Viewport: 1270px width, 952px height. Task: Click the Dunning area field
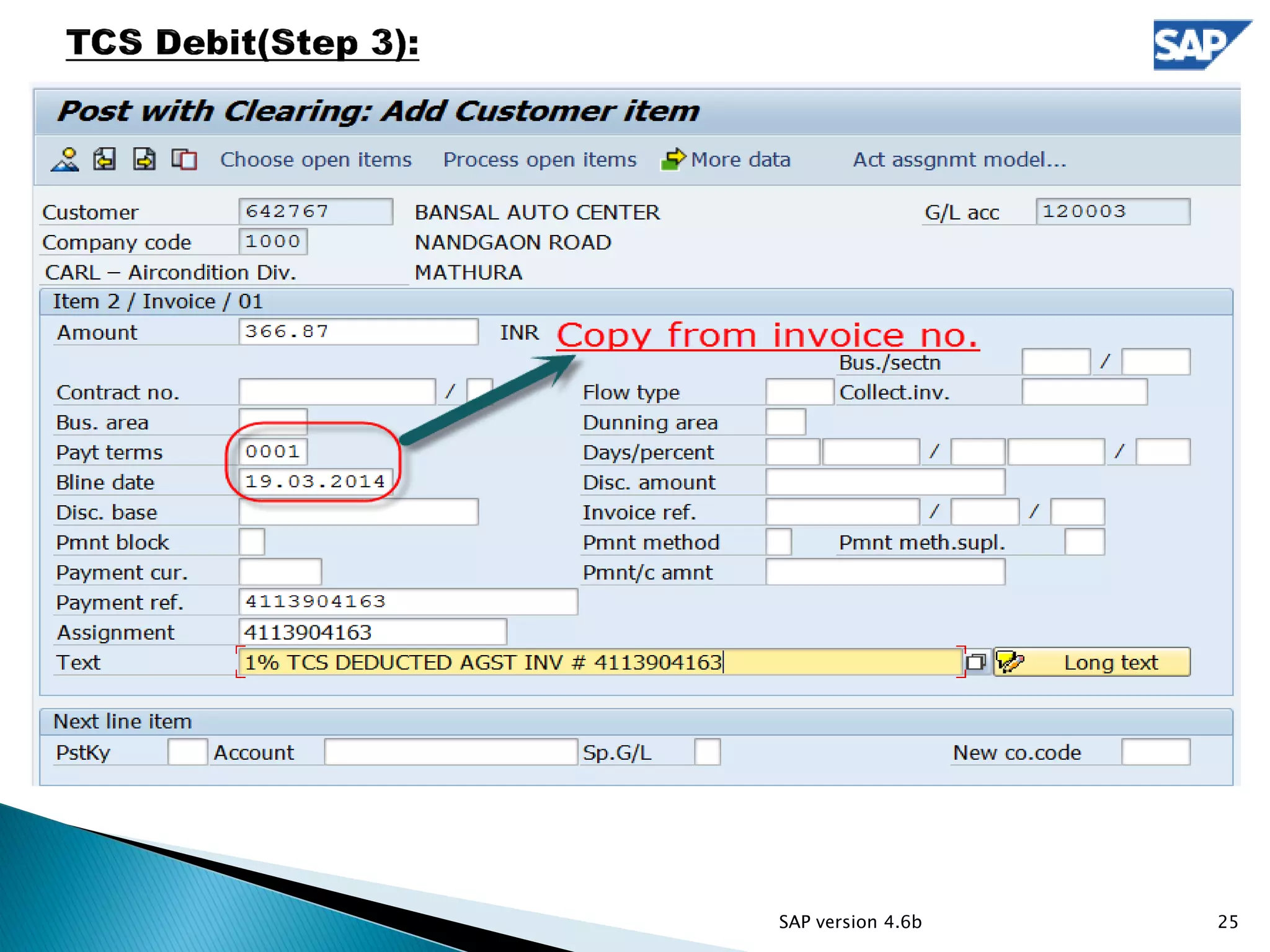coord(786,421)
